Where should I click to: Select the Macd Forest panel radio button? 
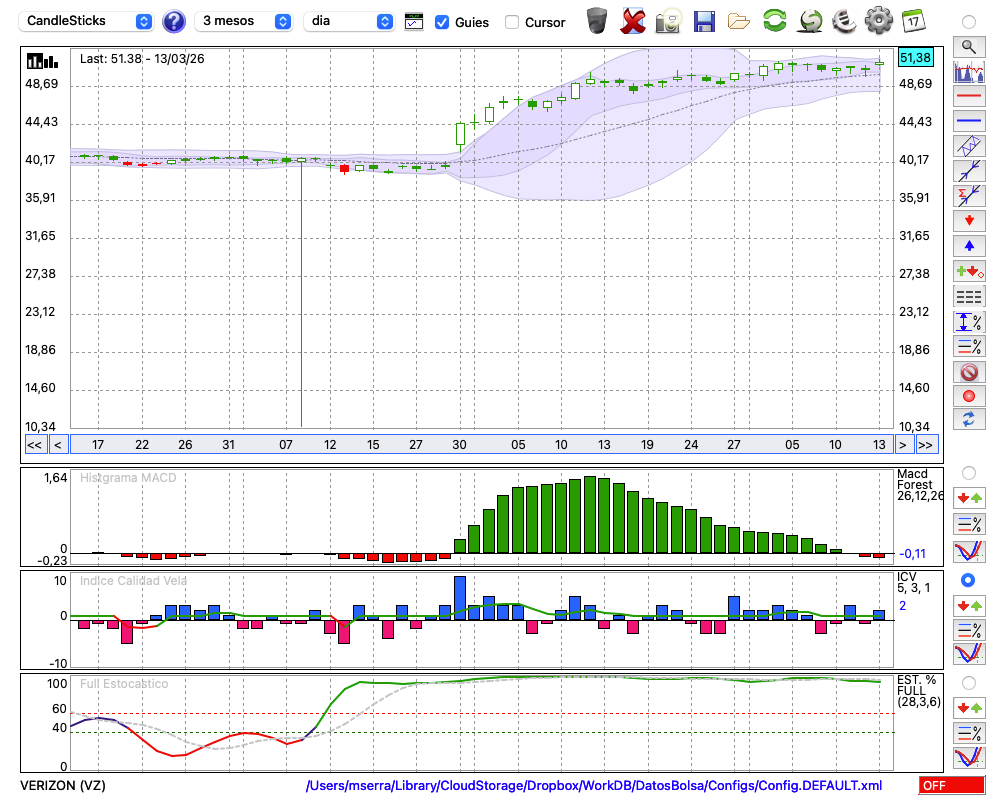(968, 472)
